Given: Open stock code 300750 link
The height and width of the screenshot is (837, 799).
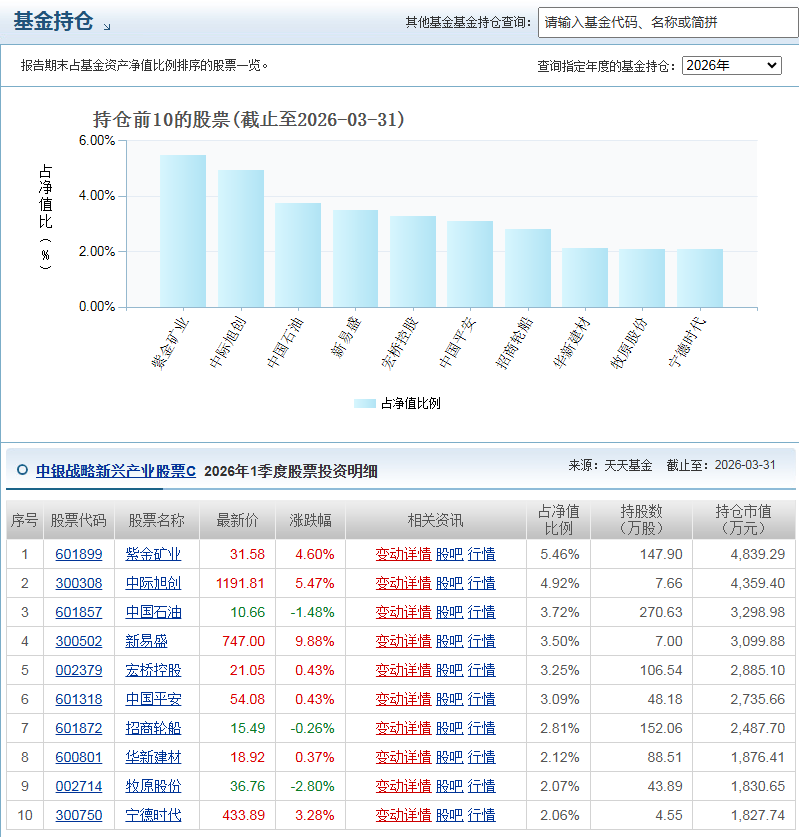Looking at the screenshot, I should click(x=78, y=815).
